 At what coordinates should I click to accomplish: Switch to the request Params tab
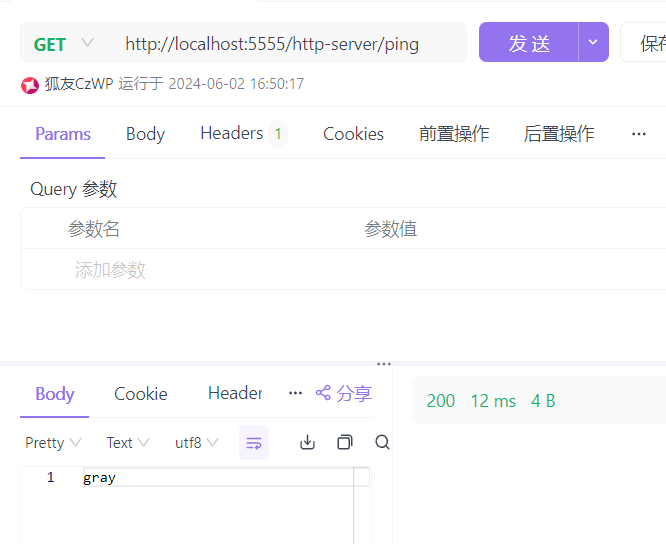coord(63,134)
